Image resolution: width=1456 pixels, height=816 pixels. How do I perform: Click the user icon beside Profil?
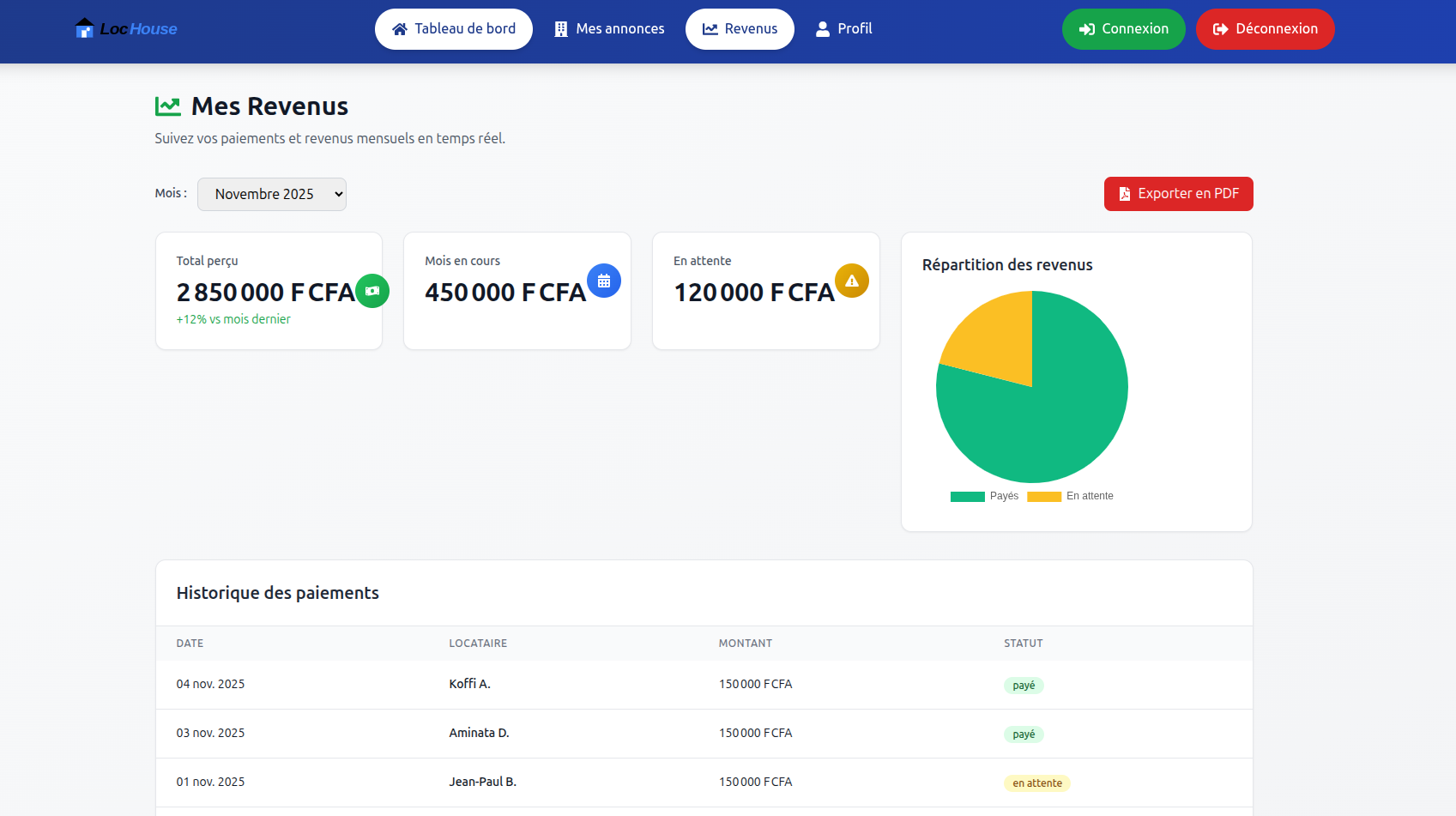point(823,29)
